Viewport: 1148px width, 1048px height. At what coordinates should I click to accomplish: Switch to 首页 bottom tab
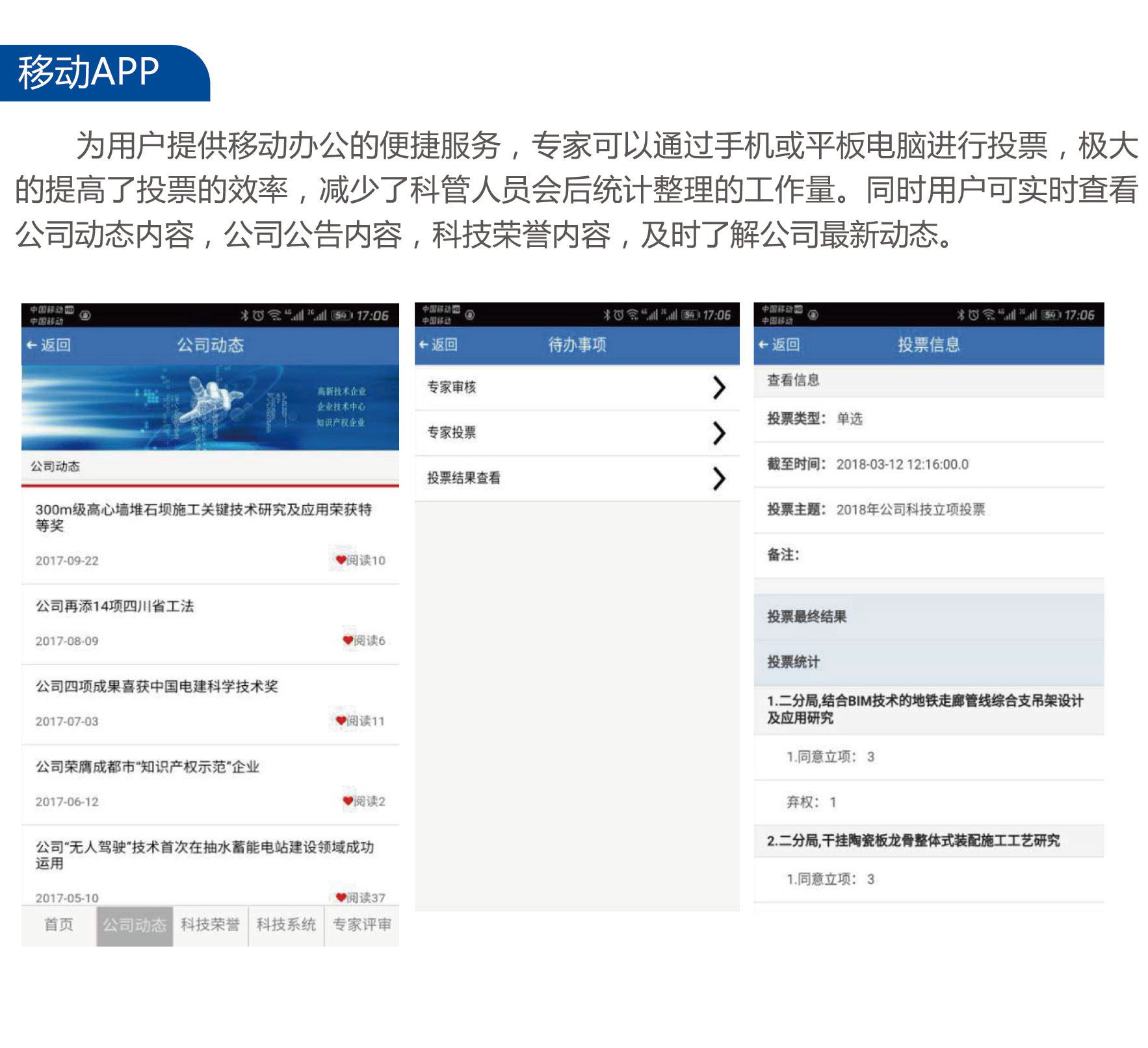(x=59, y=924)
